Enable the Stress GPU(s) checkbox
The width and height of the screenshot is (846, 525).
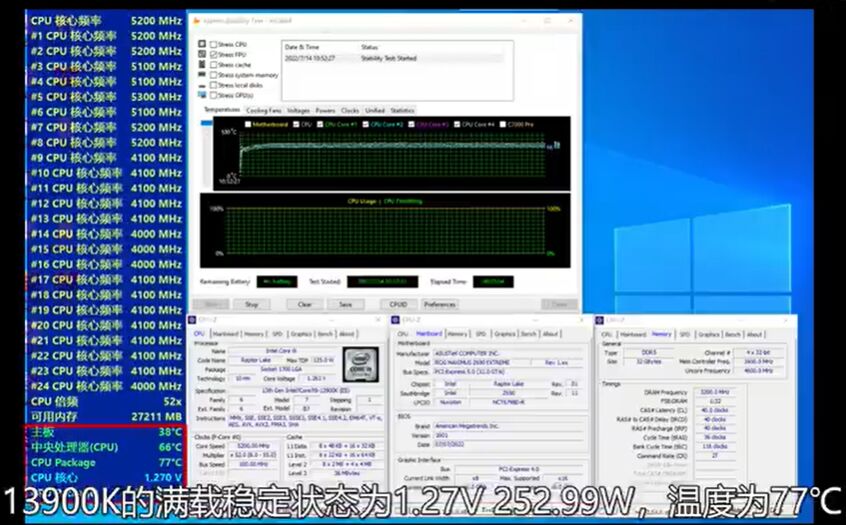214,96
